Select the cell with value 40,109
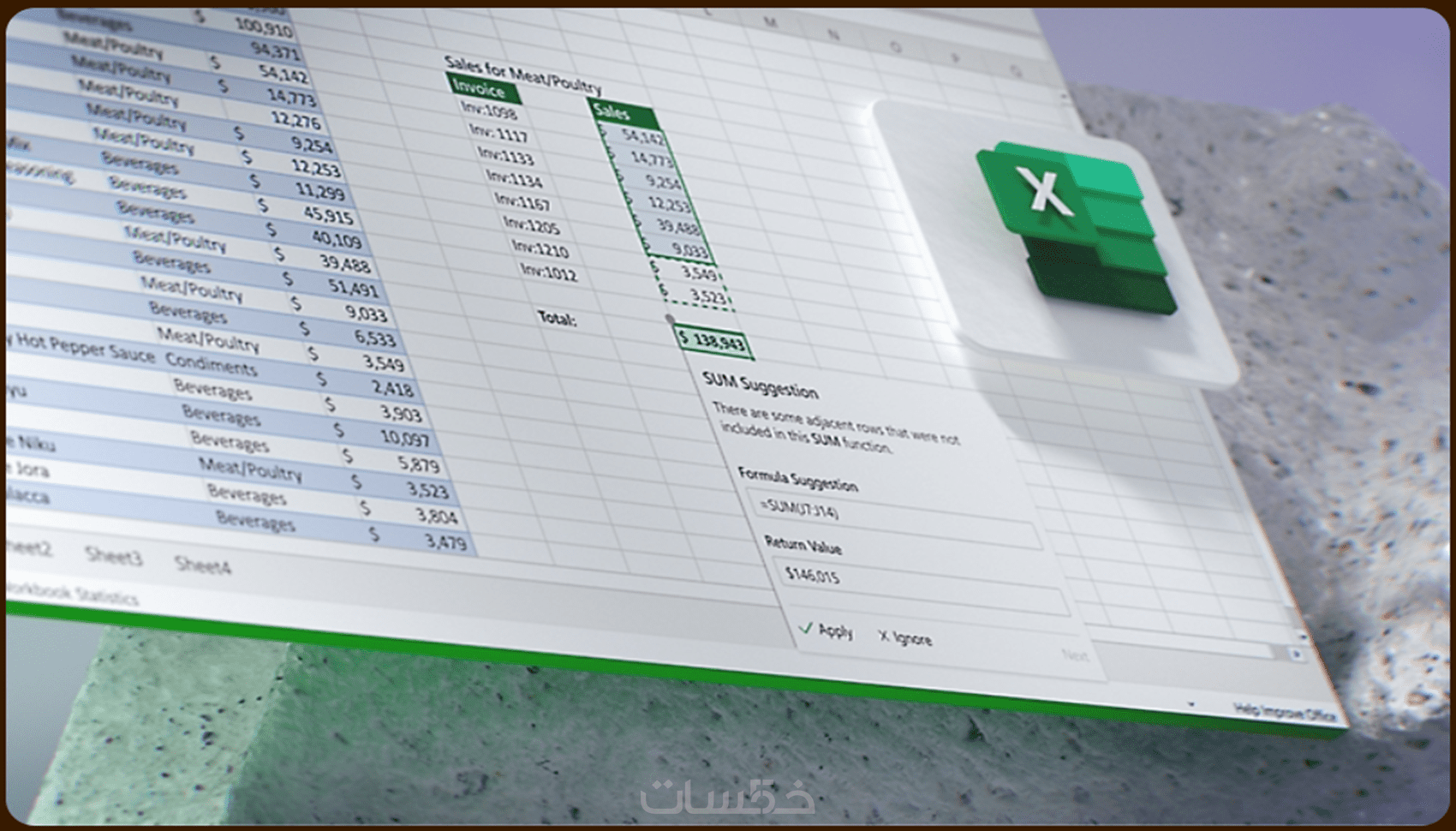Viewport: 1456px width, 831px height. [x=336, y=239]
